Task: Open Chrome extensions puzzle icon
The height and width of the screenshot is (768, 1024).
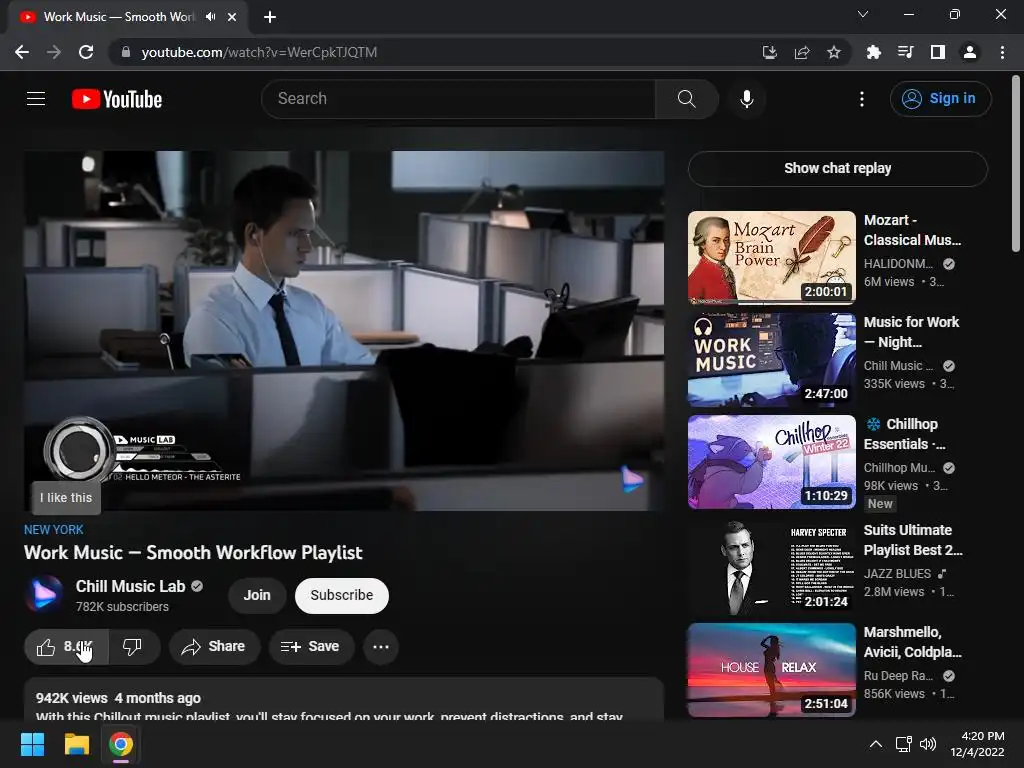Action: click(873, 52)
